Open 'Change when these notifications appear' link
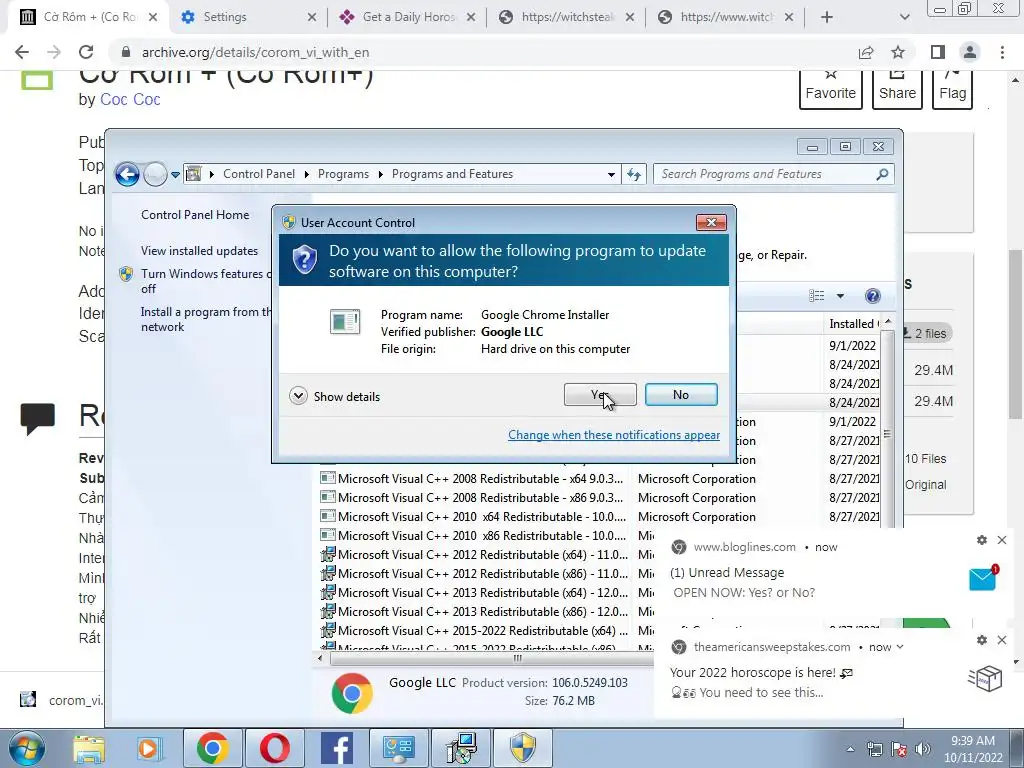 (x=614, y=435)
